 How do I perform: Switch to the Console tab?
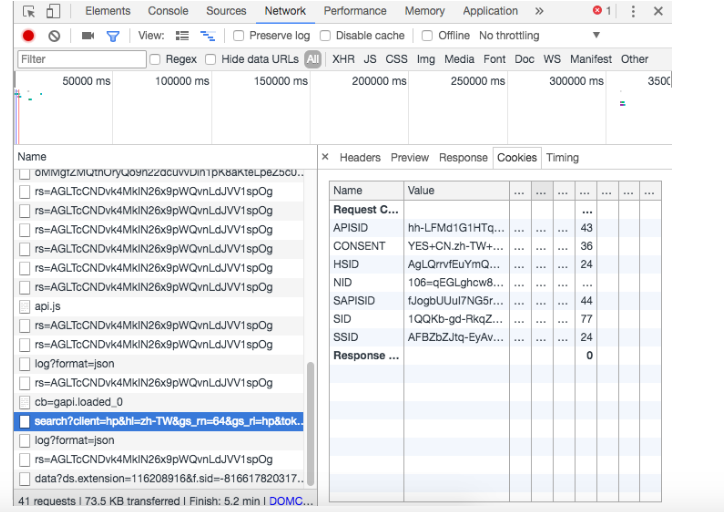pos(168,11)
